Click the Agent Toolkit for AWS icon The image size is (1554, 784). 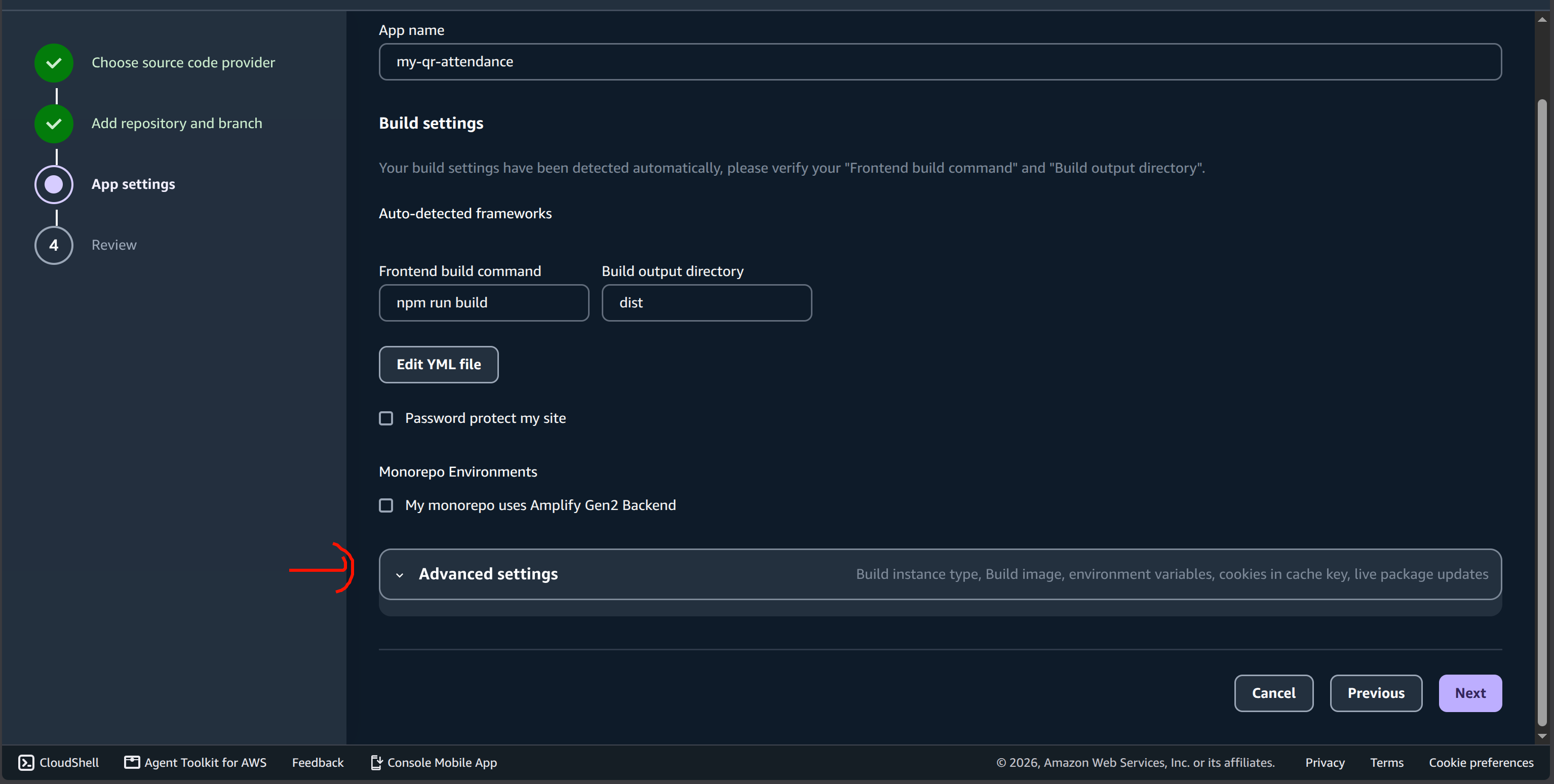tap(132, 762)
